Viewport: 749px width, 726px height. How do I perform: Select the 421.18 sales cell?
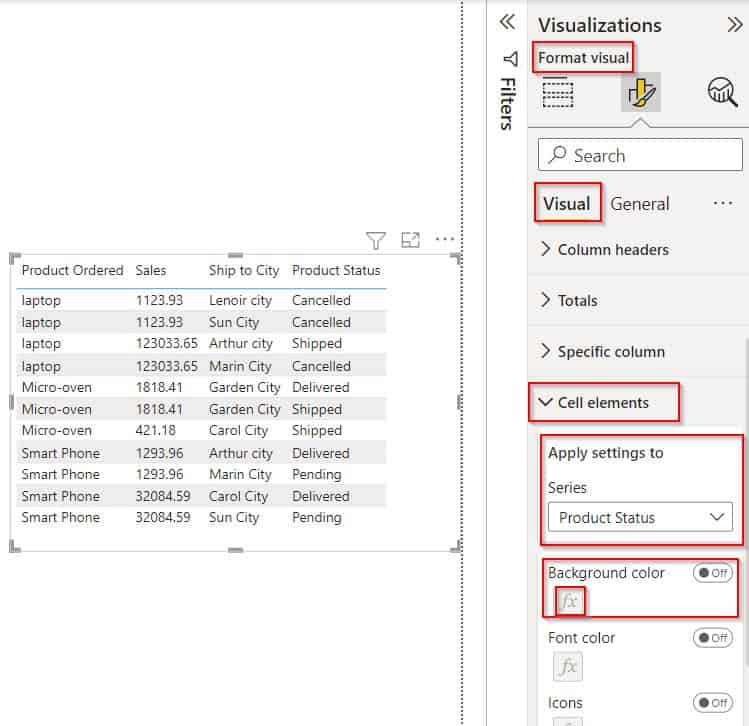click(156, 430)
